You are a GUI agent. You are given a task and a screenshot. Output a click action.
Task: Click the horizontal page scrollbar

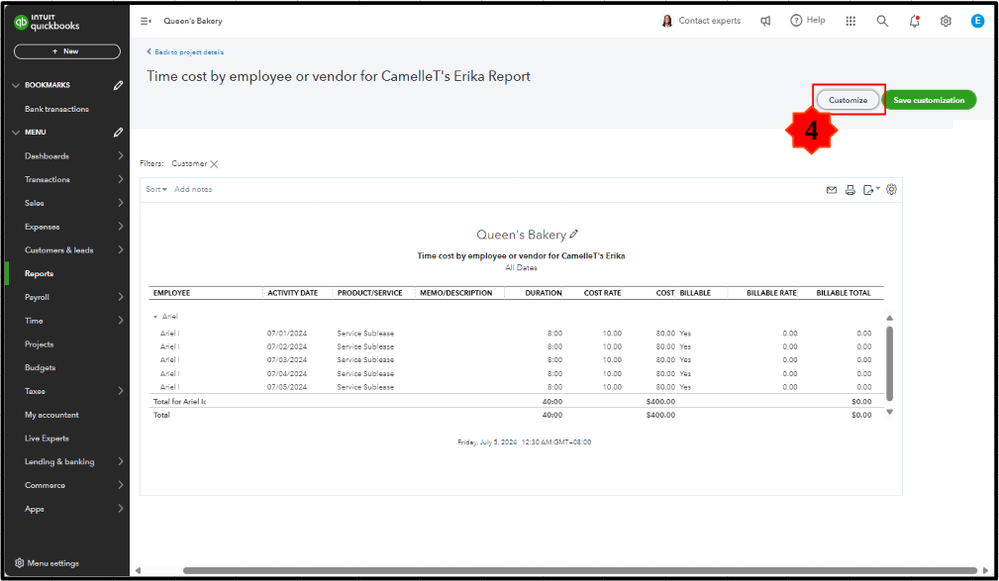coord(580,570)
